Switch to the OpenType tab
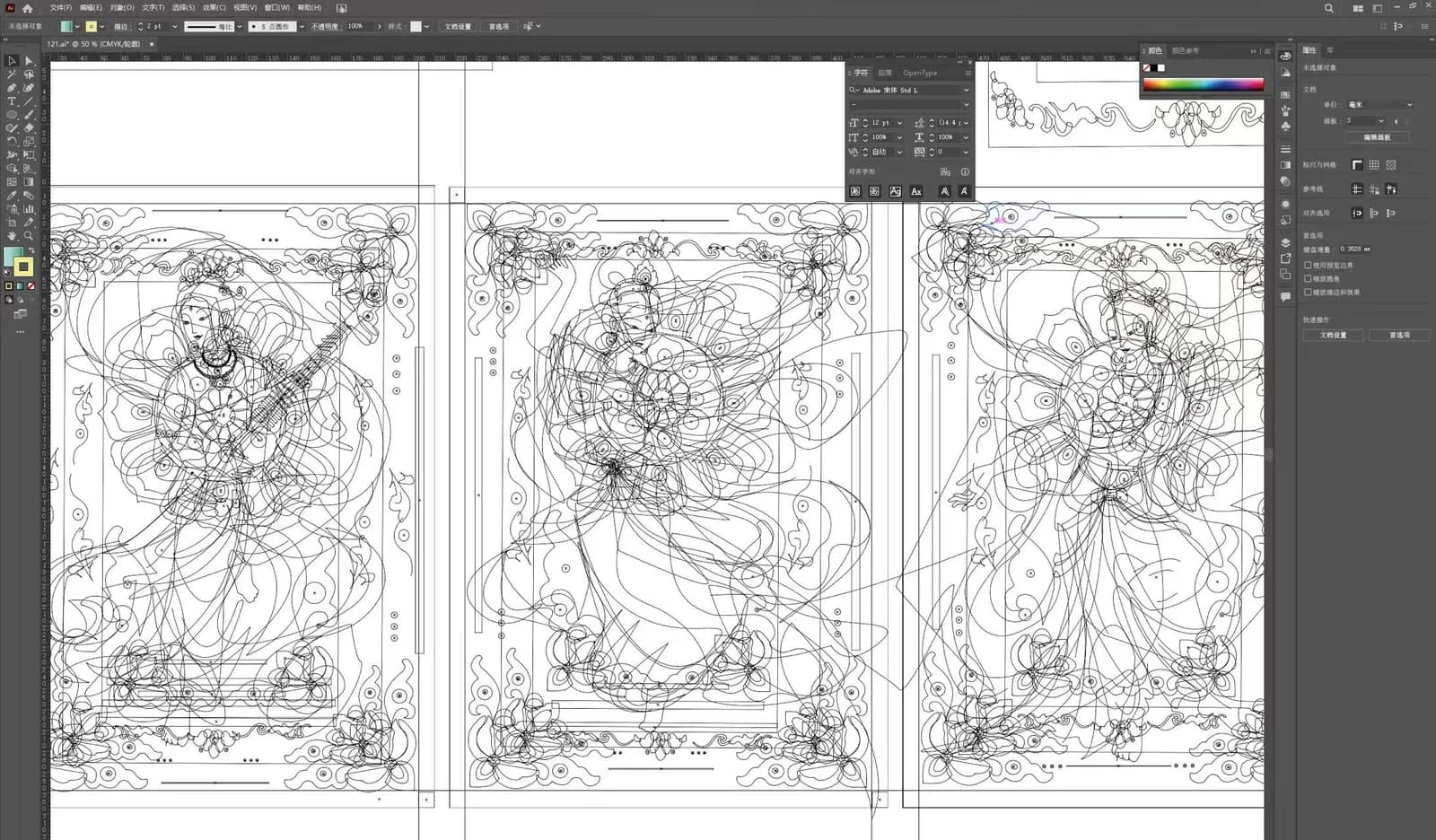This screenshot has height=840, width=1436. (920, 73)
